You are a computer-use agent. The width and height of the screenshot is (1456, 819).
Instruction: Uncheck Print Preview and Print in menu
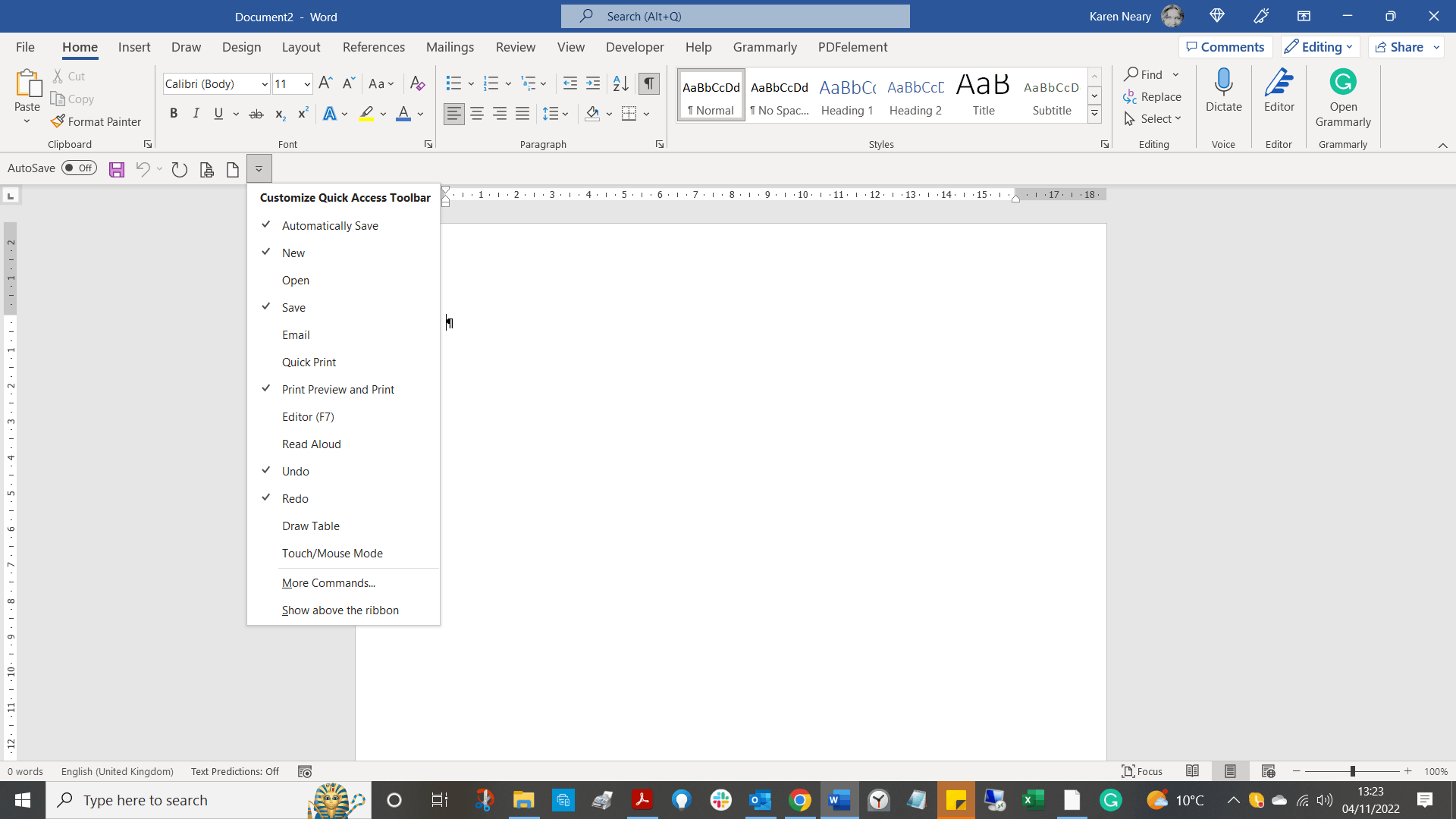[337, 390]
